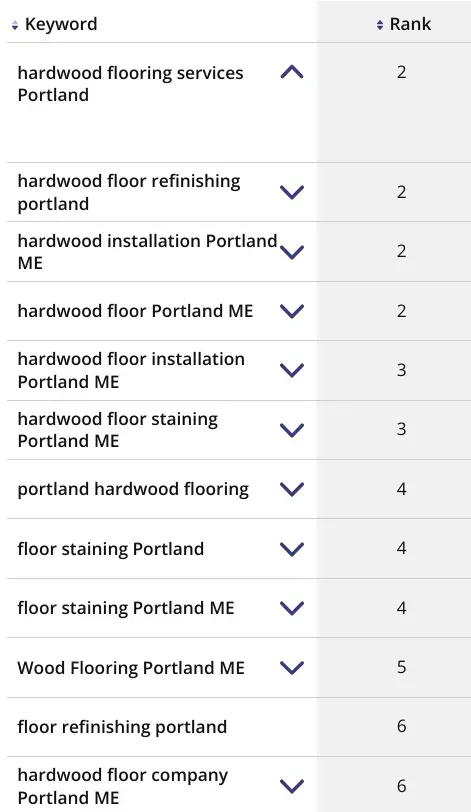Click the Rank column header
471x812 pixels.
click(x=410, y=24)
